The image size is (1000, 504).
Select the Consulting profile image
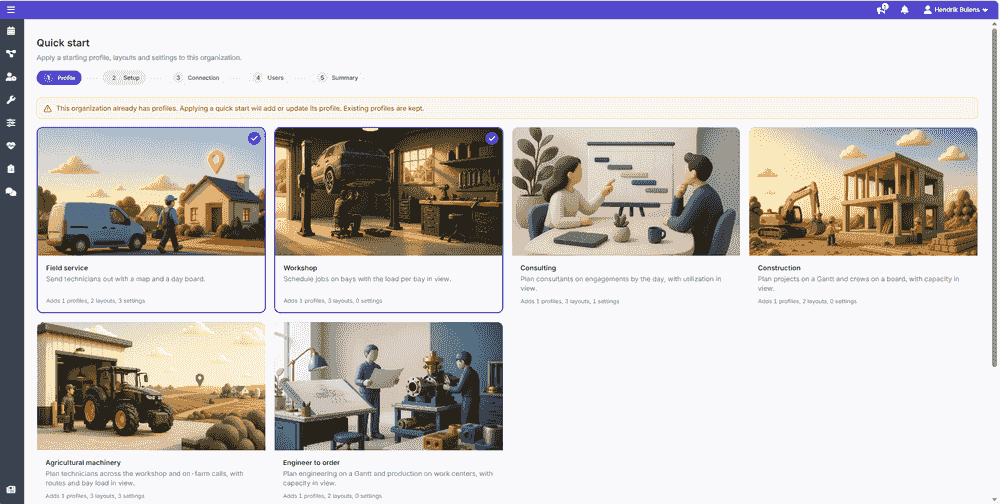click(626, 191)
